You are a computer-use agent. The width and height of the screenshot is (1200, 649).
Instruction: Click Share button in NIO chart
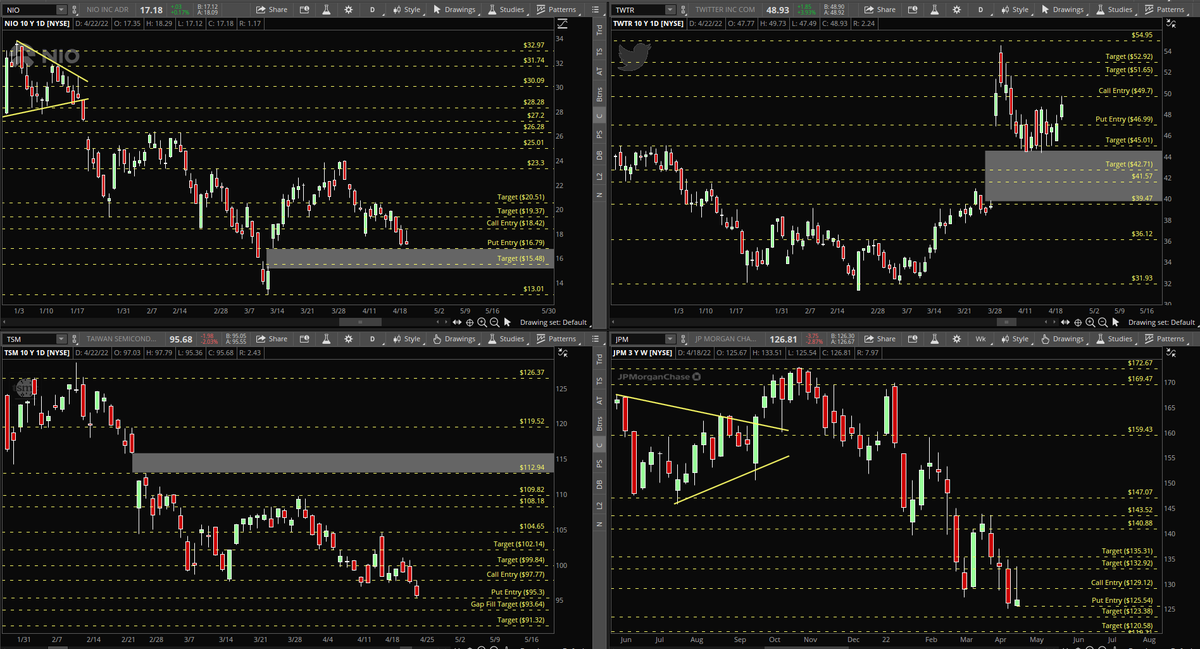tap(271, 9)
